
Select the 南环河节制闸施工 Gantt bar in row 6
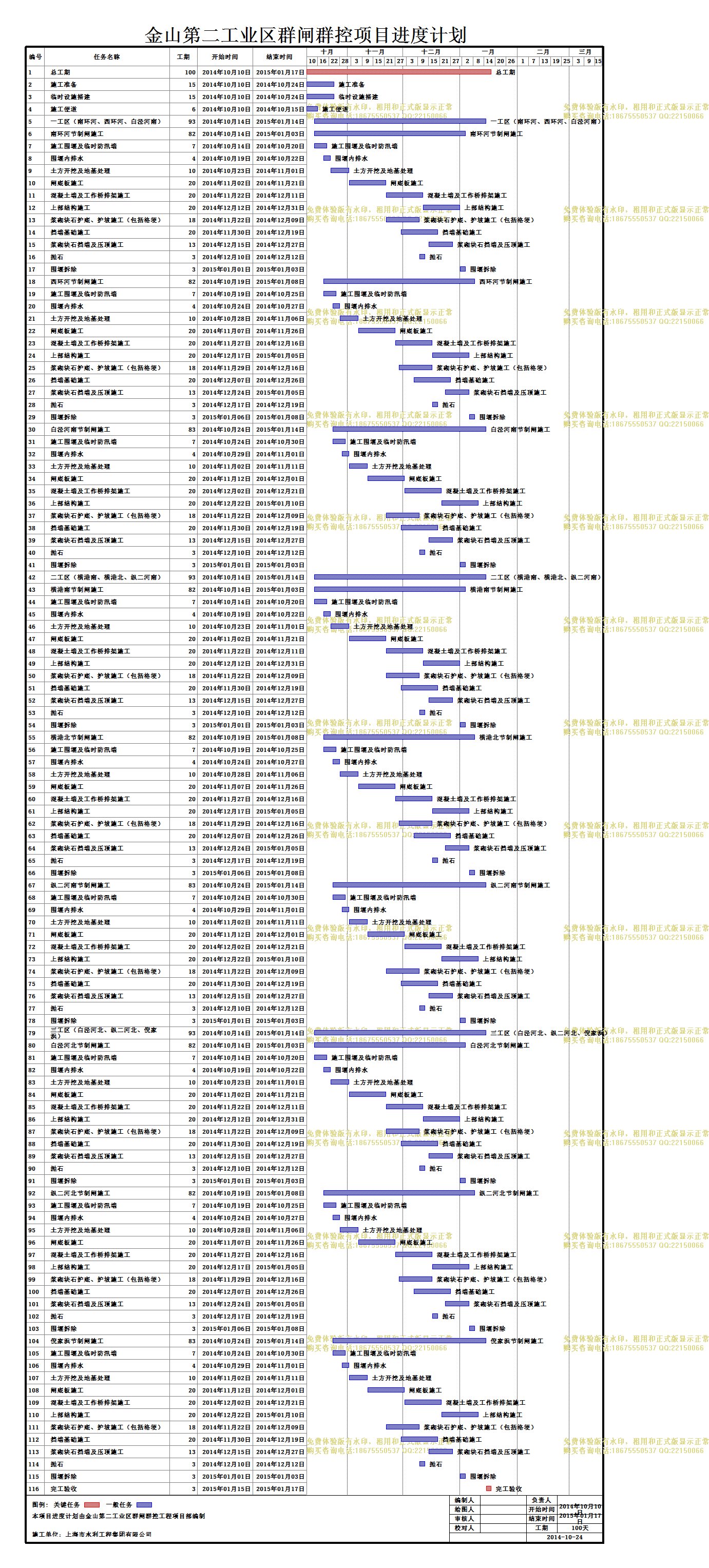click(x=390, y=133)
